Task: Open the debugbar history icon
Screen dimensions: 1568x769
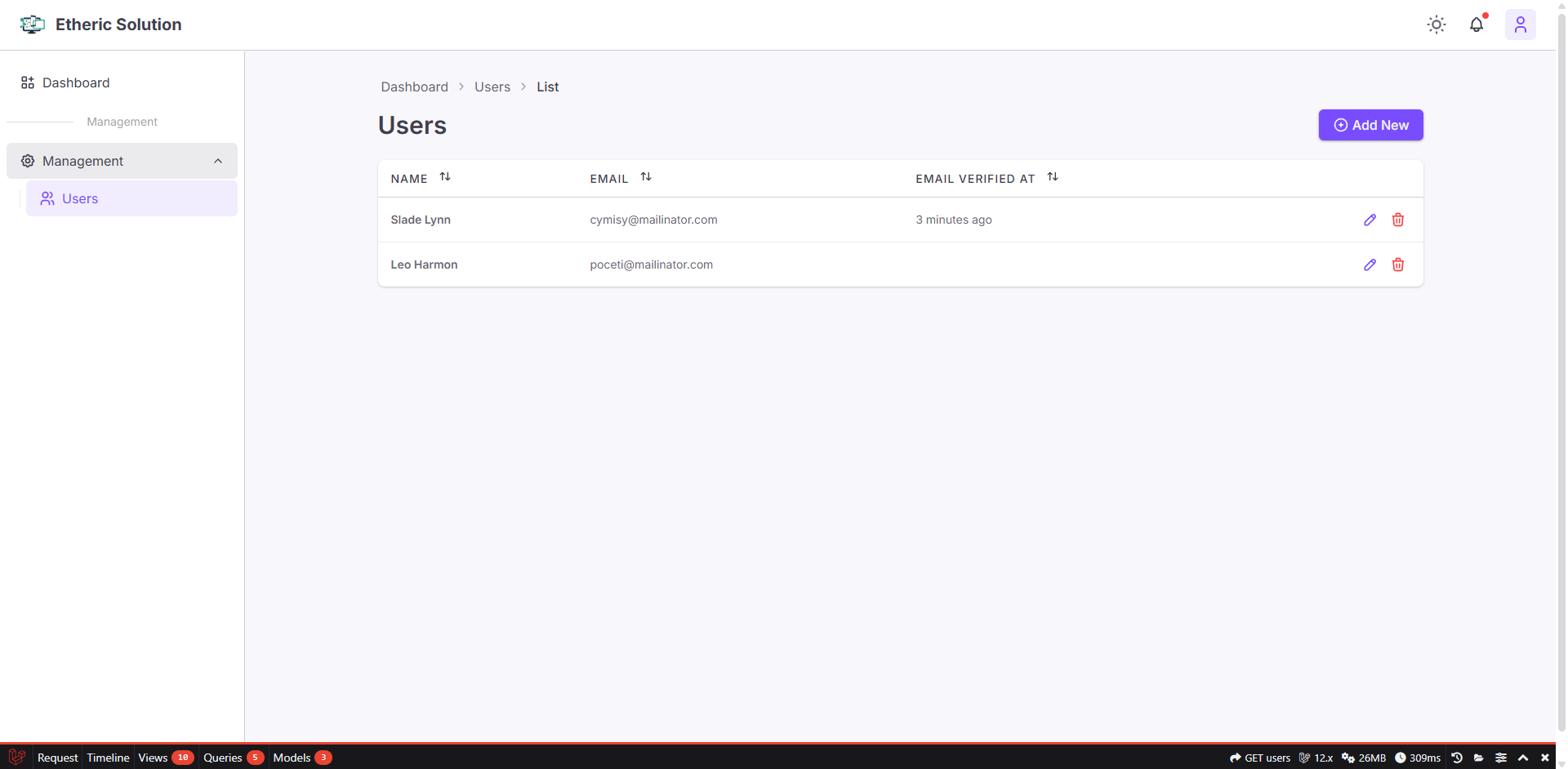Action: click(1457, 758)
